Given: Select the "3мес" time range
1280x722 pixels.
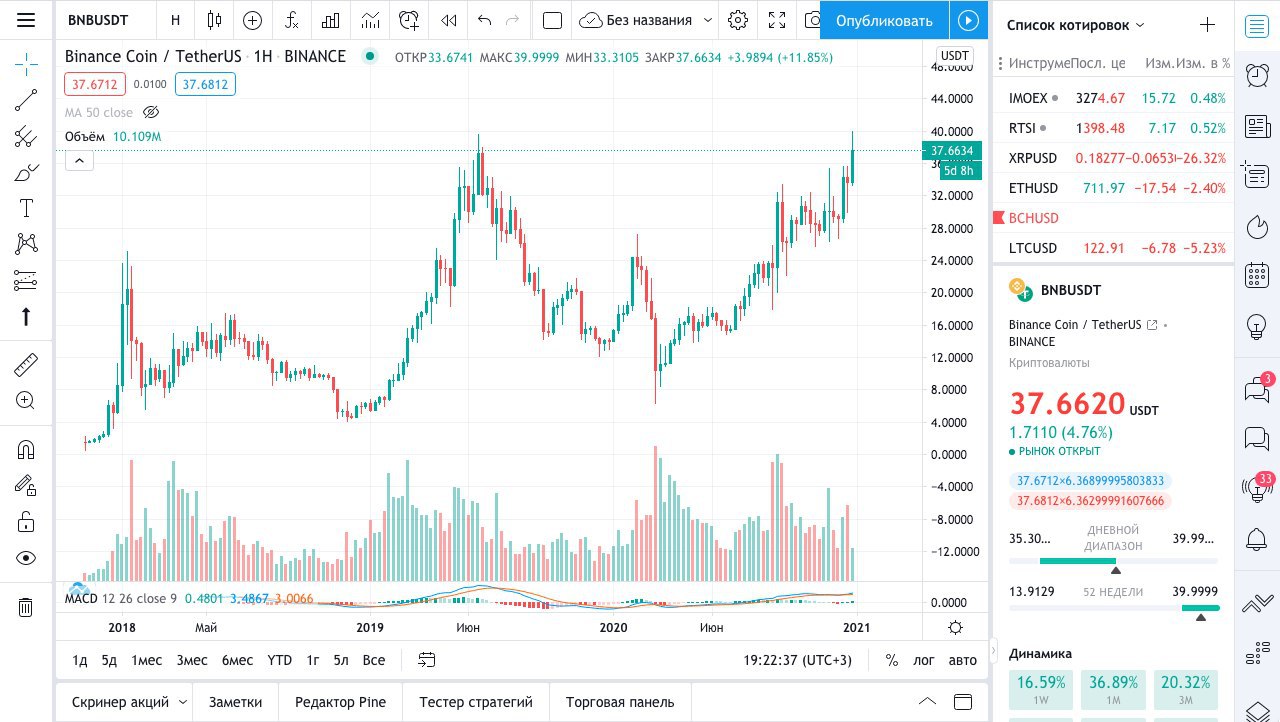Looking at the screenshot, I should 192,660.
